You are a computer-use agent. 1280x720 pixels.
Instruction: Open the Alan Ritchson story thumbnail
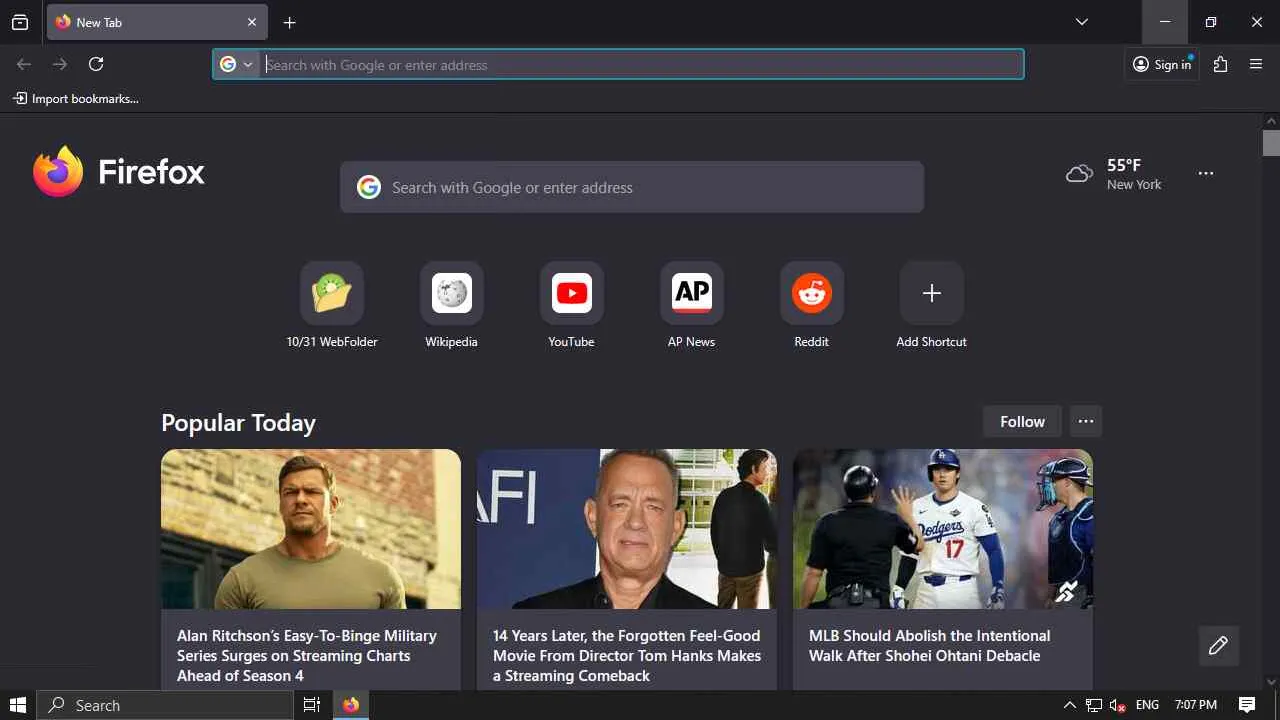pyautogui.click(x=311, y=529)
